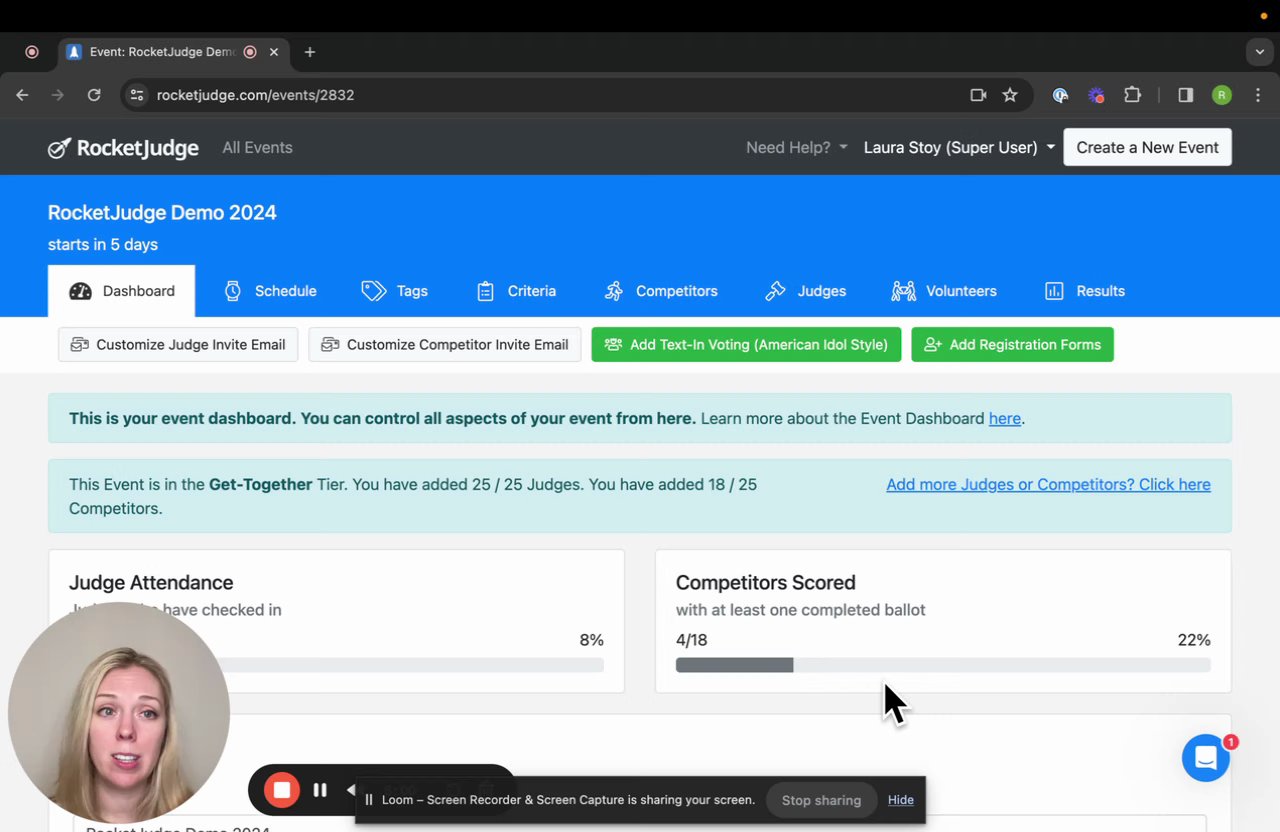Click the 'starts in 5 days' text
The height and width of the screenshot is (832, 1280).
[103, 244]
